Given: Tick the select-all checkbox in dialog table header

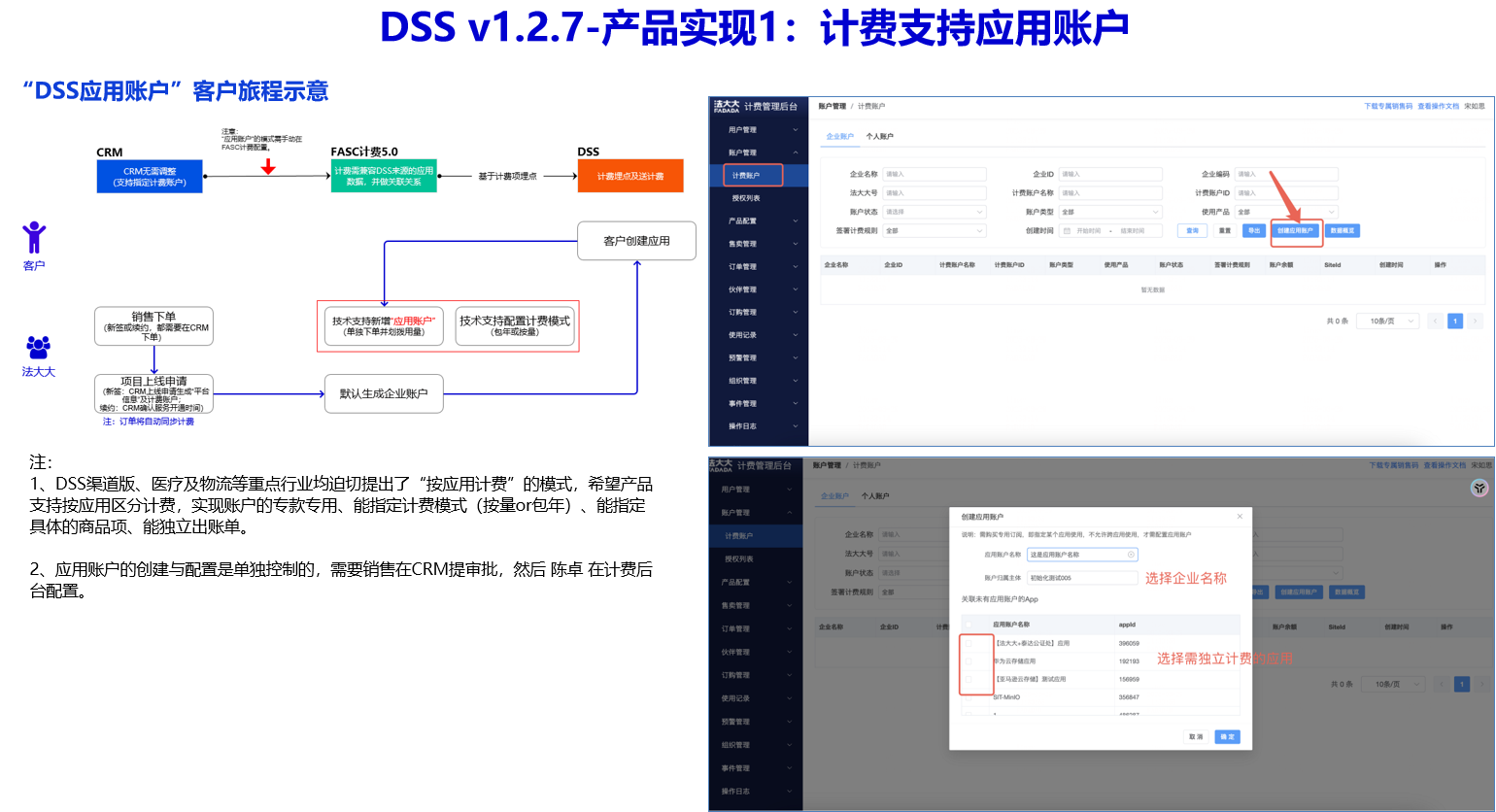Looking at the screenshot, I should coord(969,625).
